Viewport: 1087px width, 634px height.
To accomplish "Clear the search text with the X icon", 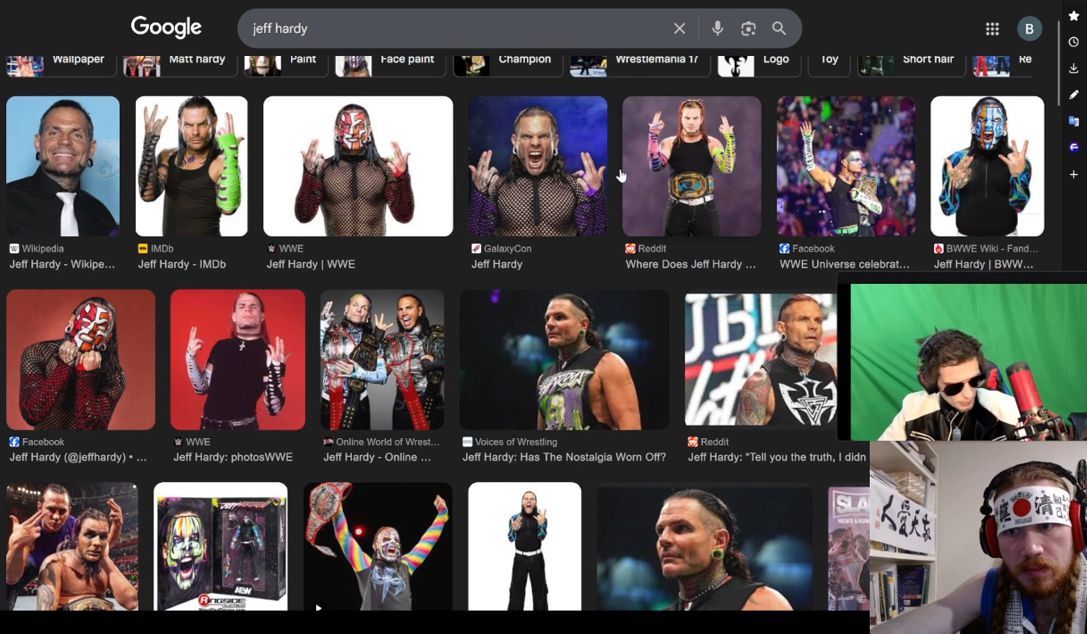I will 679,28.
